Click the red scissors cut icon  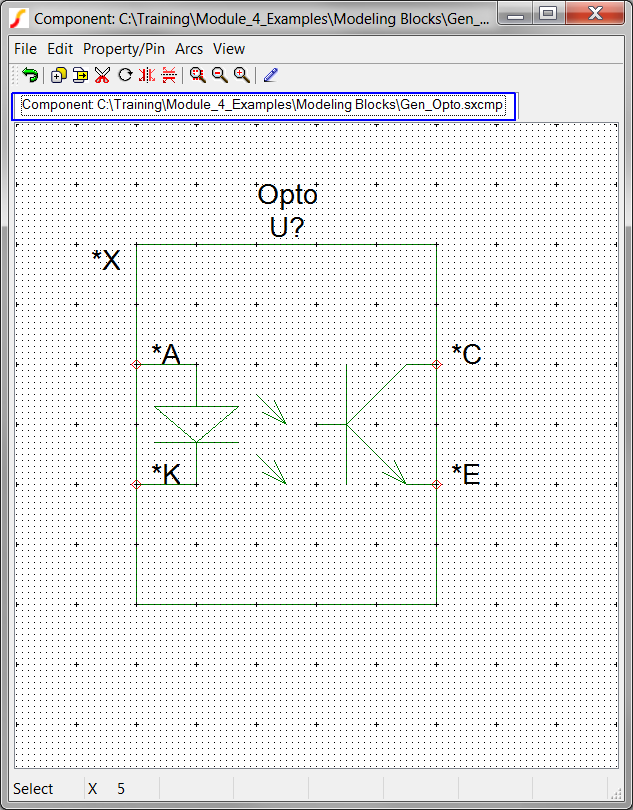click(x=102, y=75)
